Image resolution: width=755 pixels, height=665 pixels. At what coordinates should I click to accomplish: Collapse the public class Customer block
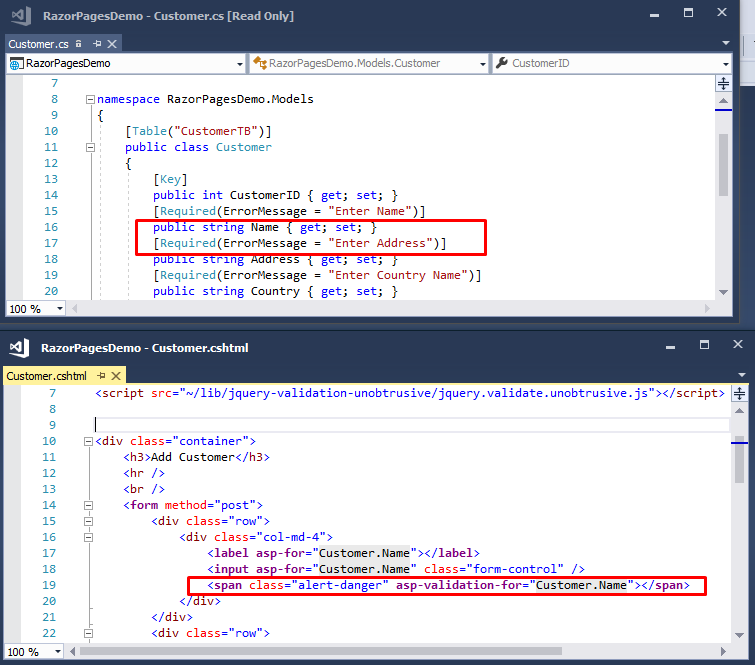[90, 147]
